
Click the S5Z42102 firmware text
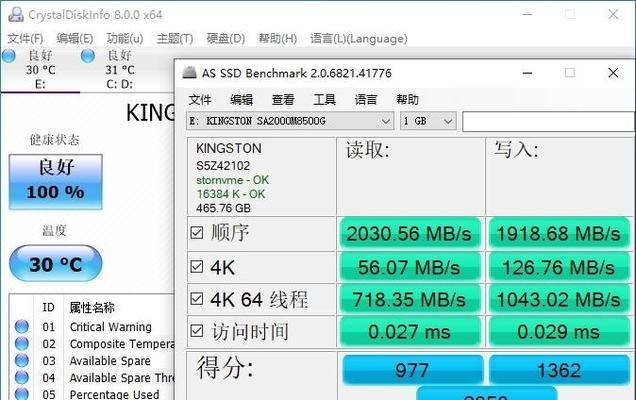point(223,166)
